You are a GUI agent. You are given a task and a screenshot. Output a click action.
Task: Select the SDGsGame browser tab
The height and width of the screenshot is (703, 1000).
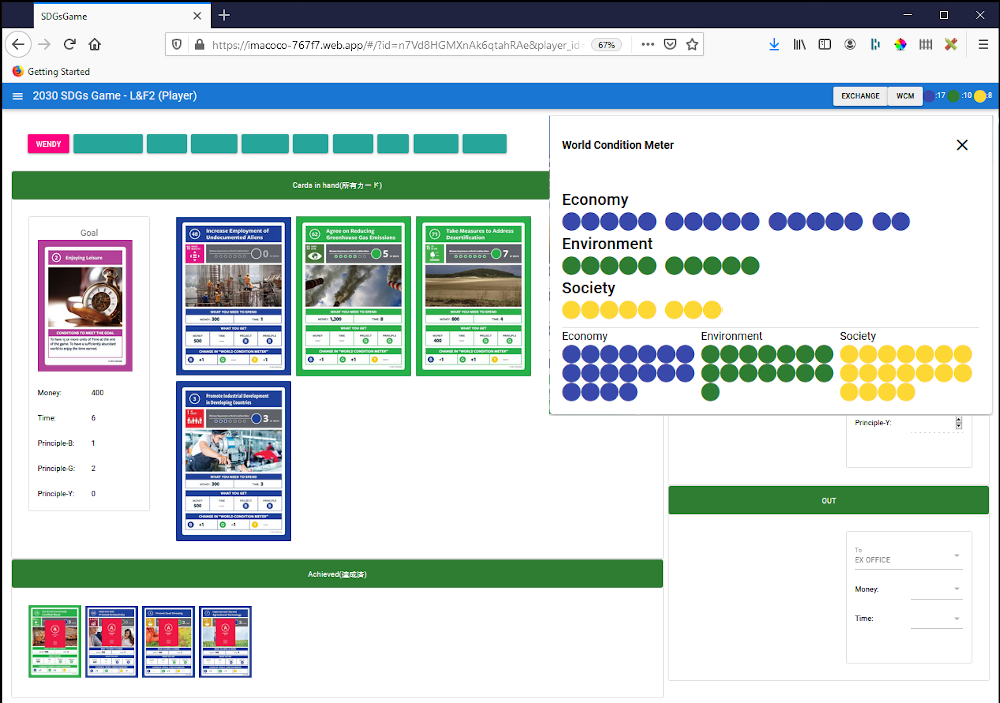(x=110, y=15)
